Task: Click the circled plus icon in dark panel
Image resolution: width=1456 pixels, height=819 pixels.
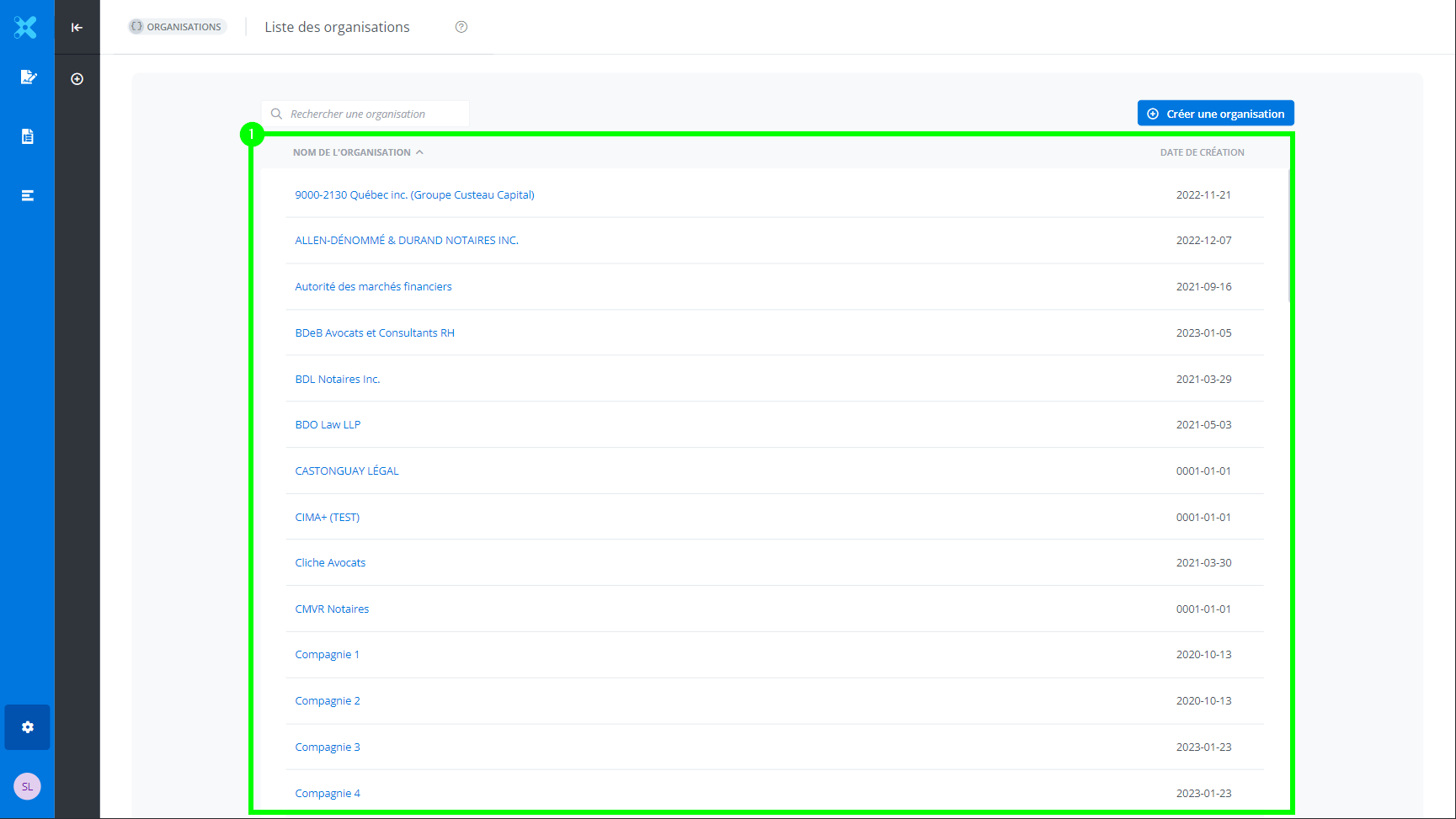Action: tap(77, 79)
